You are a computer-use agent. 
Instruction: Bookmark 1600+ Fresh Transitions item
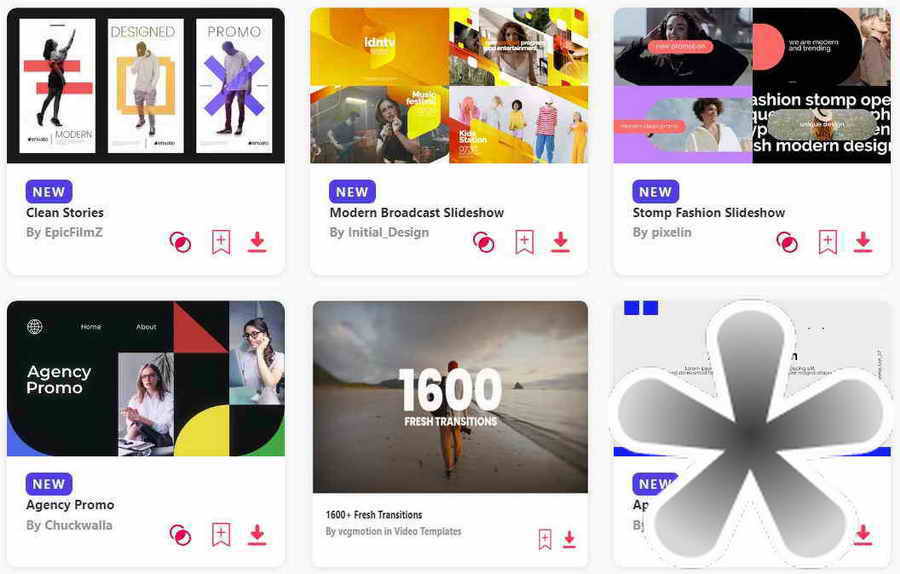point(545,539)
